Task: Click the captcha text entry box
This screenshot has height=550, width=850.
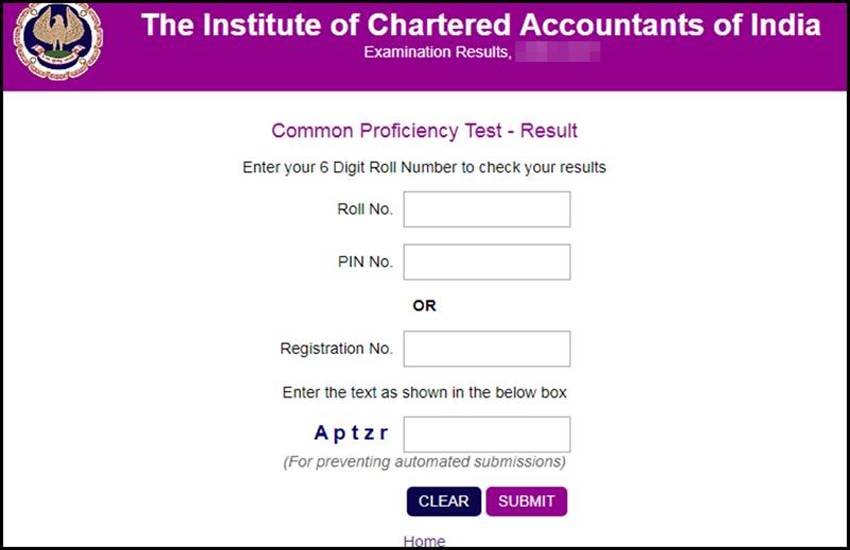Action: [486, 435]
